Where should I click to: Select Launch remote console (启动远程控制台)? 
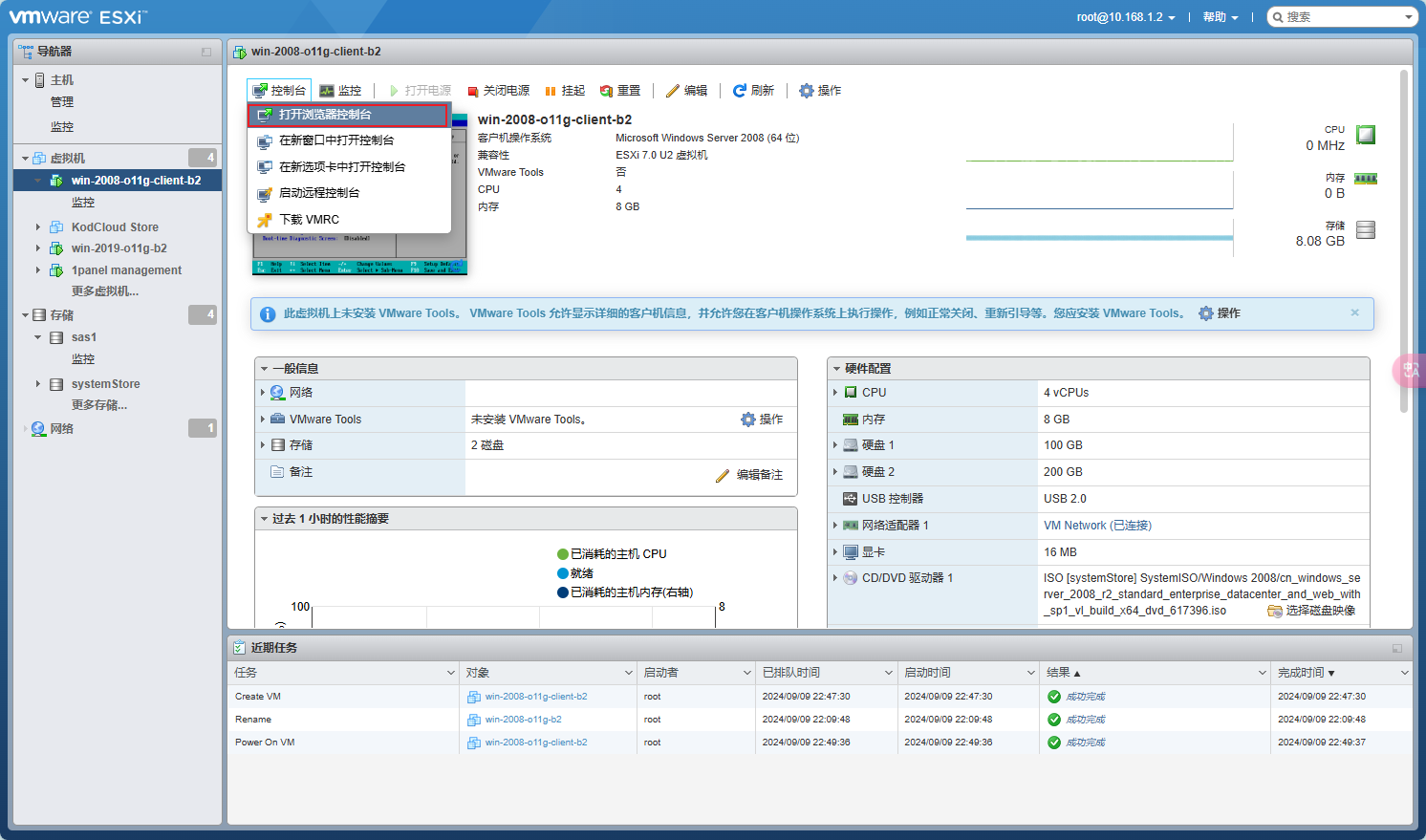348,193
